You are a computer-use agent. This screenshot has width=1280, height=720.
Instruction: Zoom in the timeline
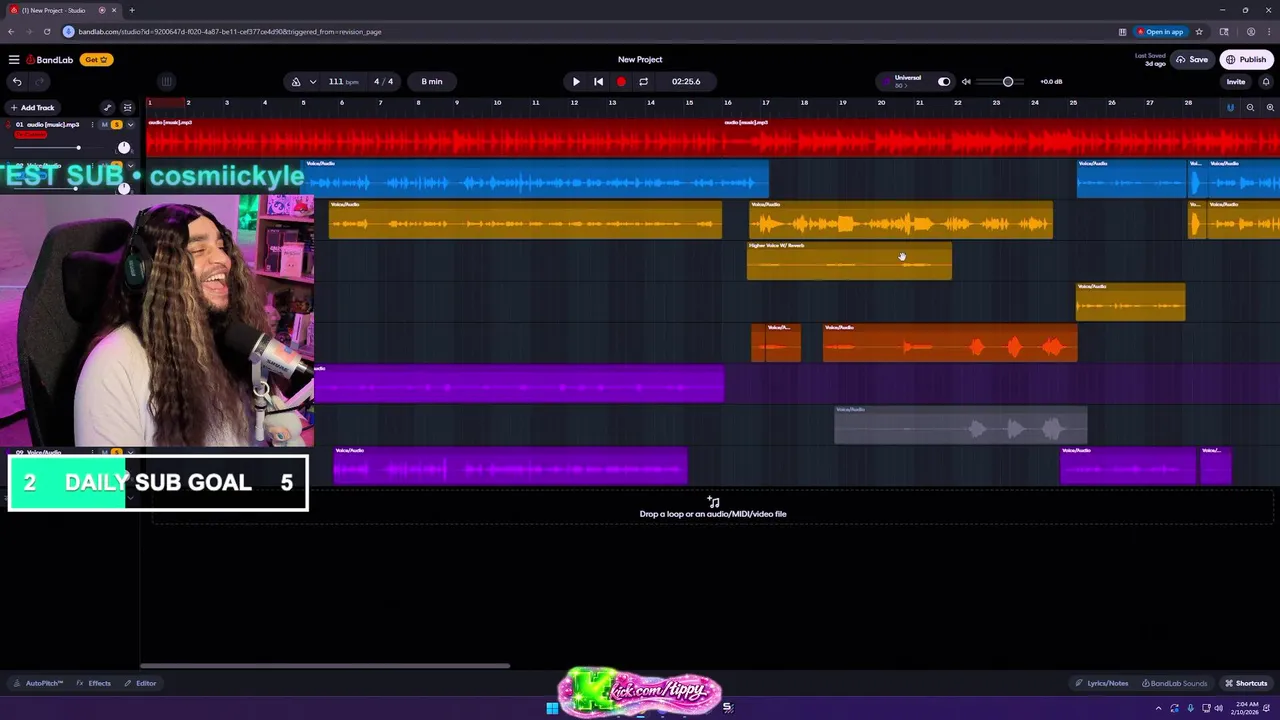pos(1270,108)
